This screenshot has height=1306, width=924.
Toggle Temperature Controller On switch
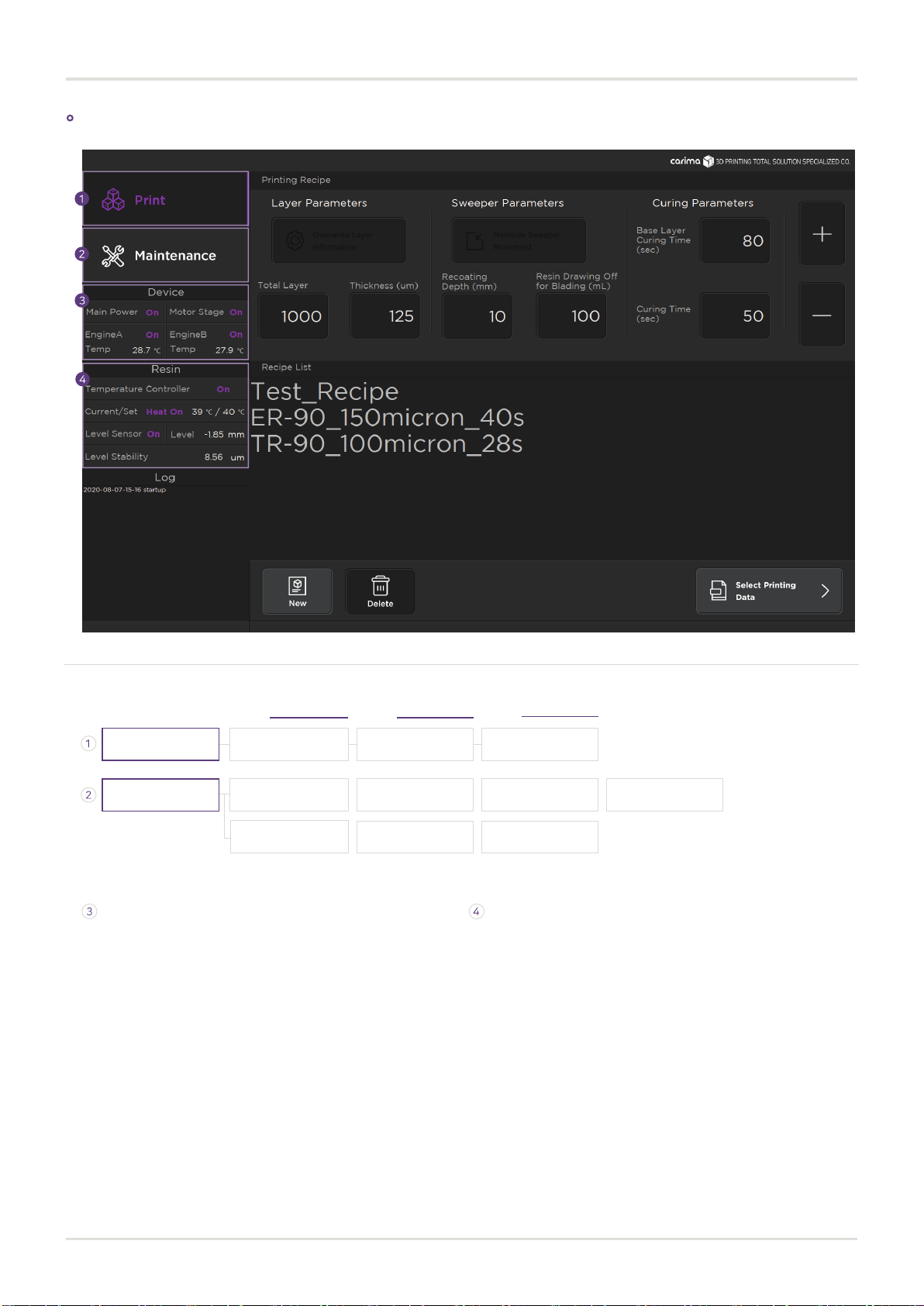coord(223,389)
